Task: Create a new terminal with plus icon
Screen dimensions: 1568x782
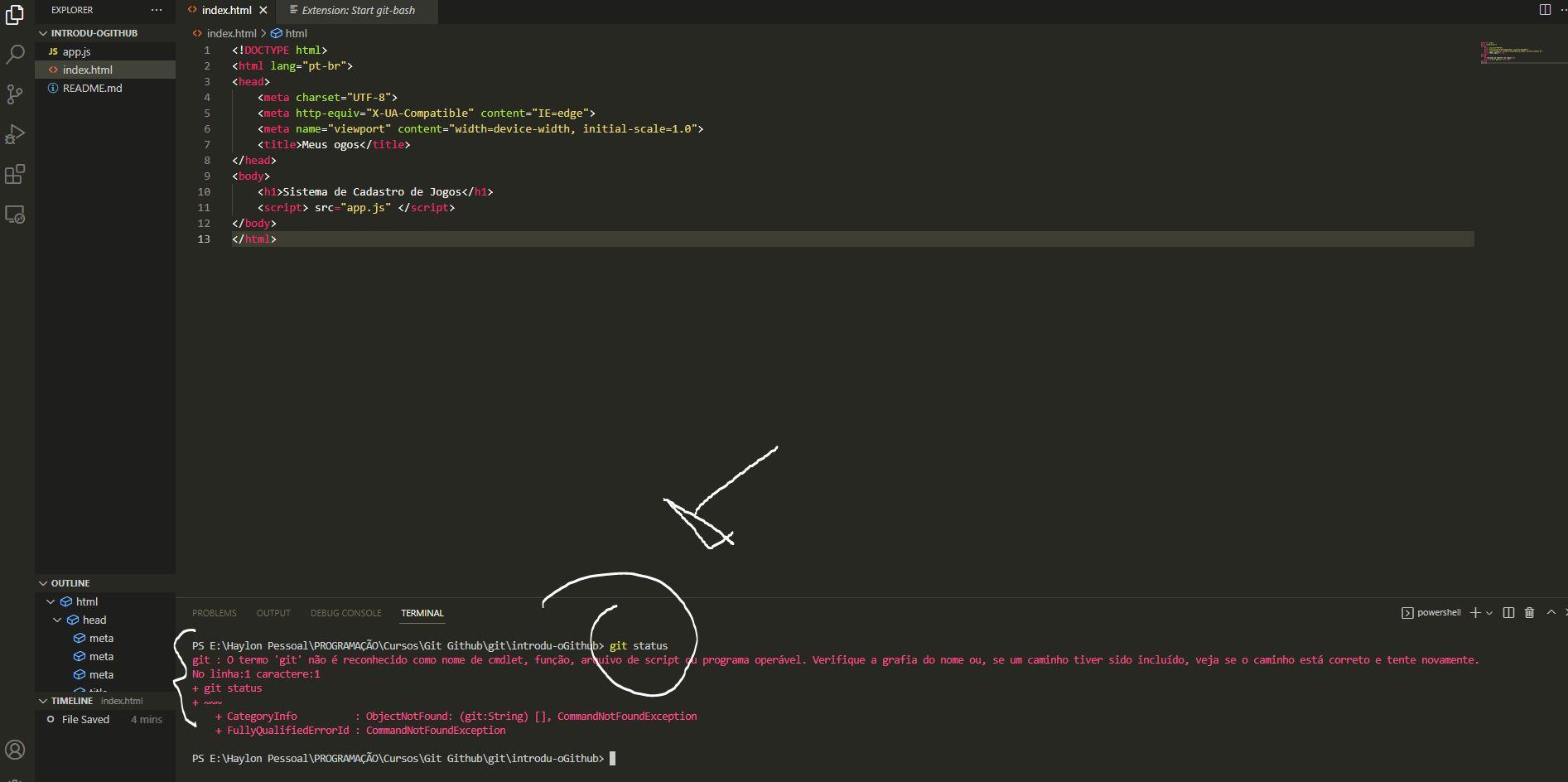Action: (x=1475, y=613)
